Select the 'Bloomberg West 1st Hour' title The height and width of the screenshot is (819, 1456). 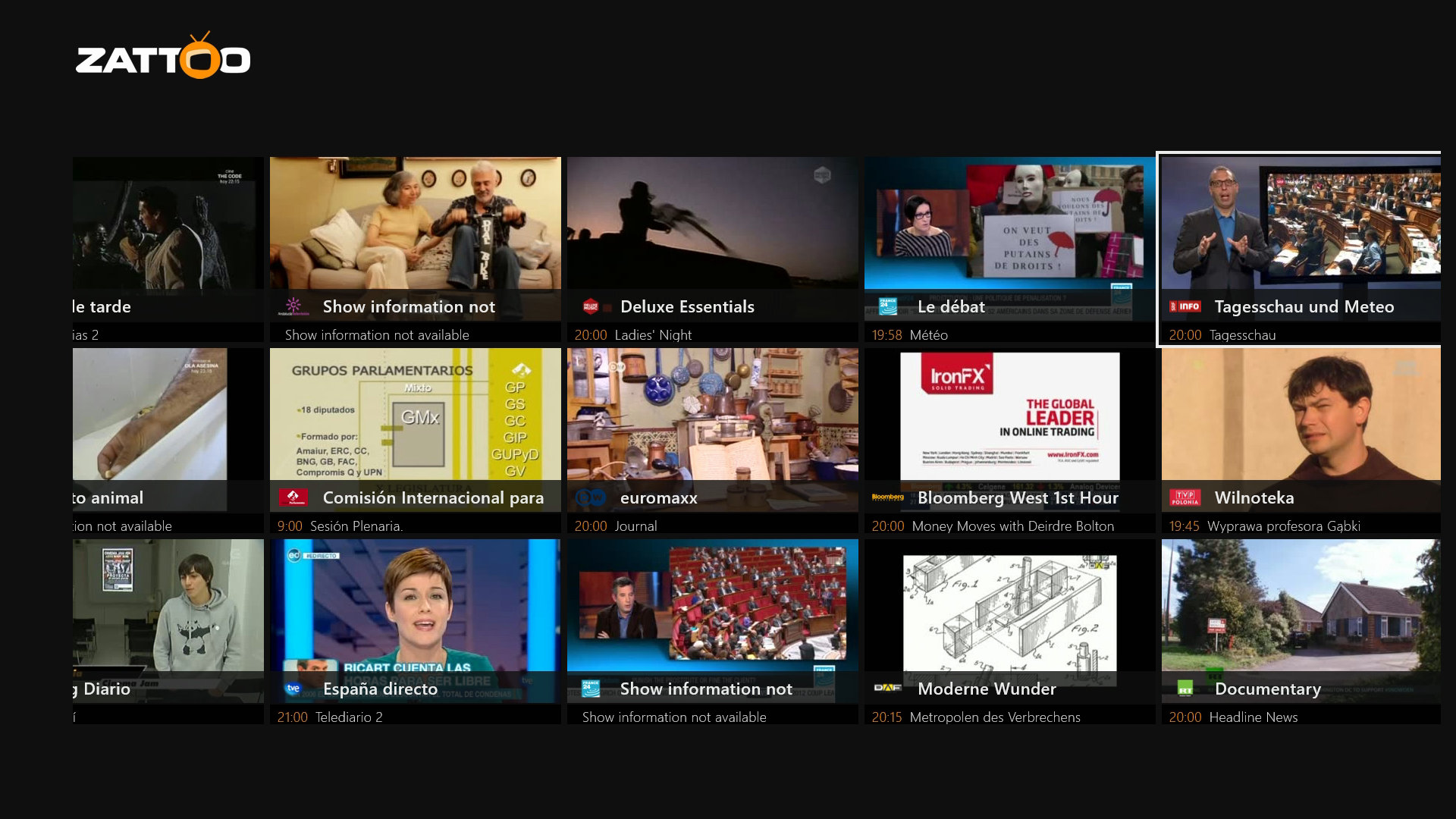(x=1018, y=497)
